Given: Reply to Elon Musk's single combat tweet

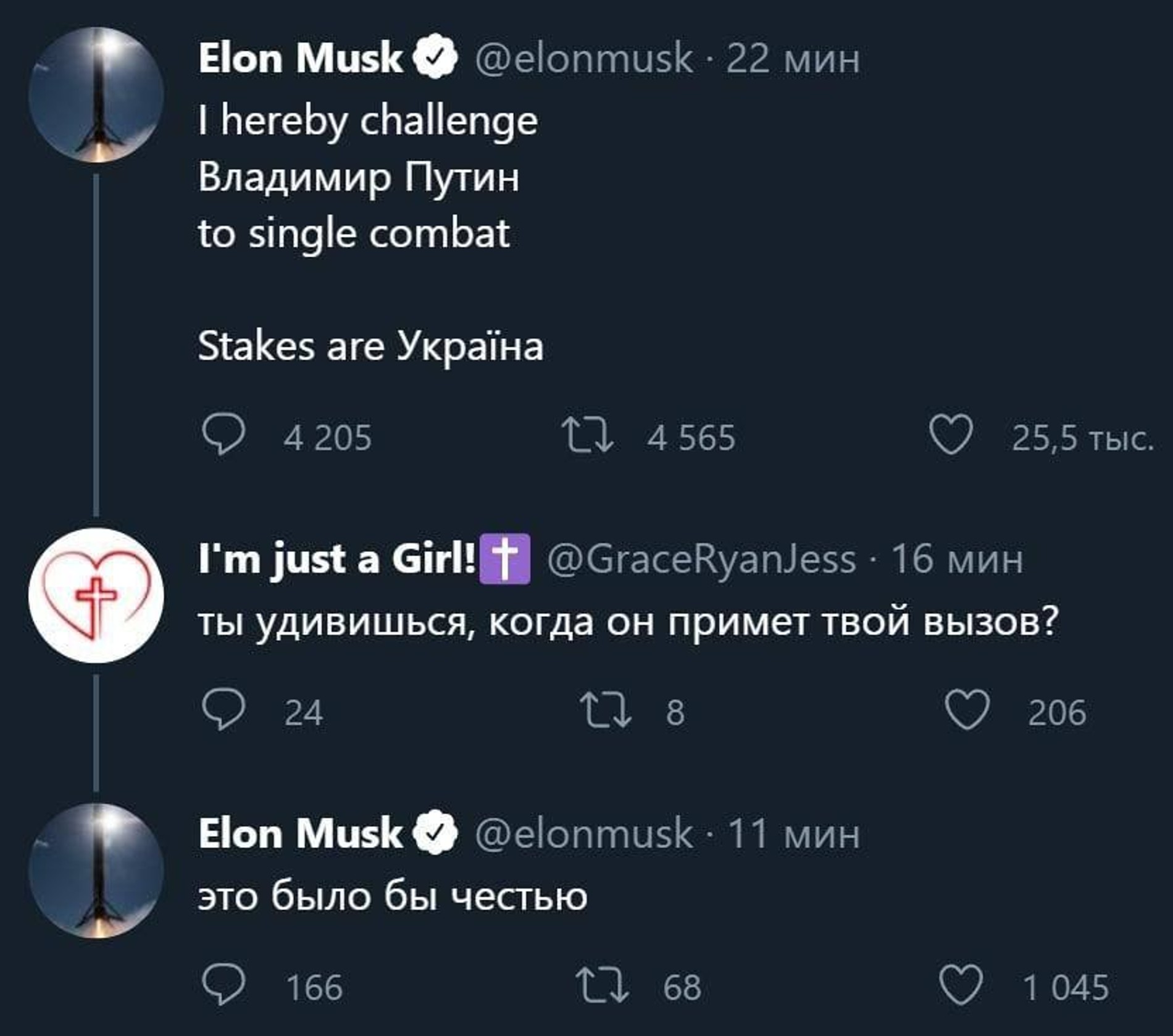Looking at the screenshot, I should pos(223,435).
